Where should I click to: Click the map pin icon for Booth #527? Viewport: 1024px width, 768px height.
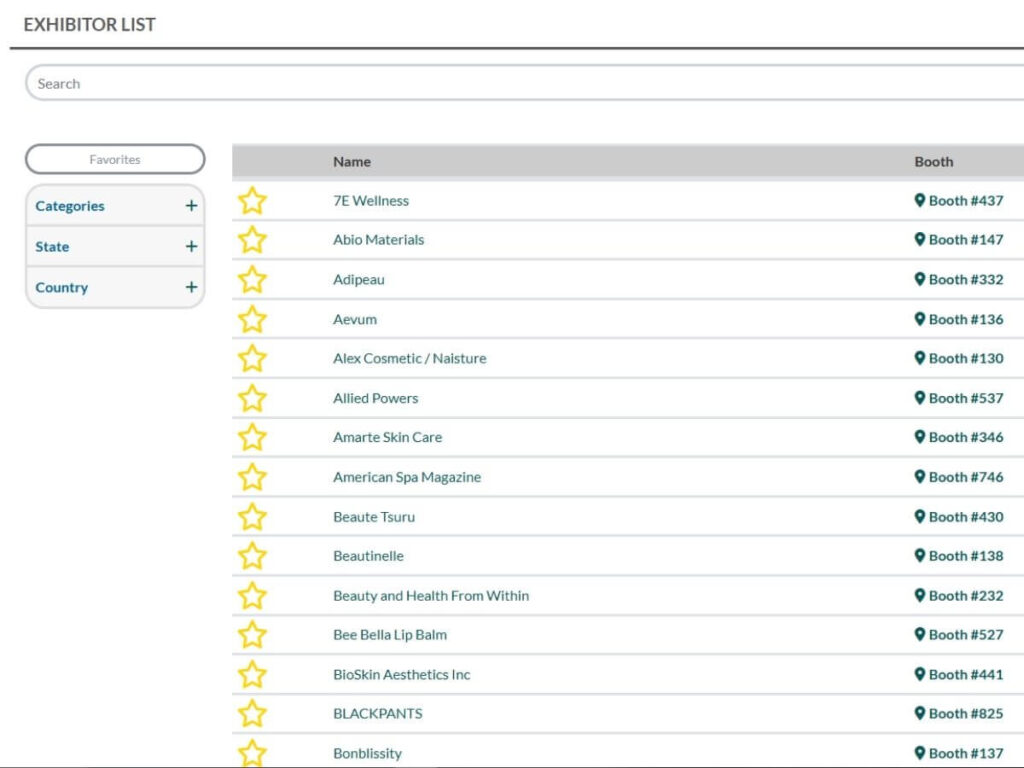coord(920,635)
